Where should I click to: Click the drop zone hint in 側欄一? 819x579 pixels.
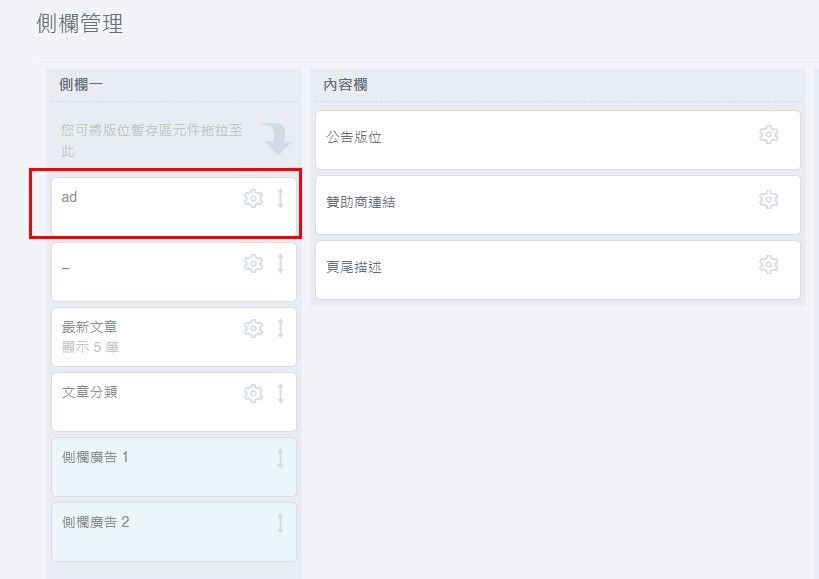coord(174,140)
